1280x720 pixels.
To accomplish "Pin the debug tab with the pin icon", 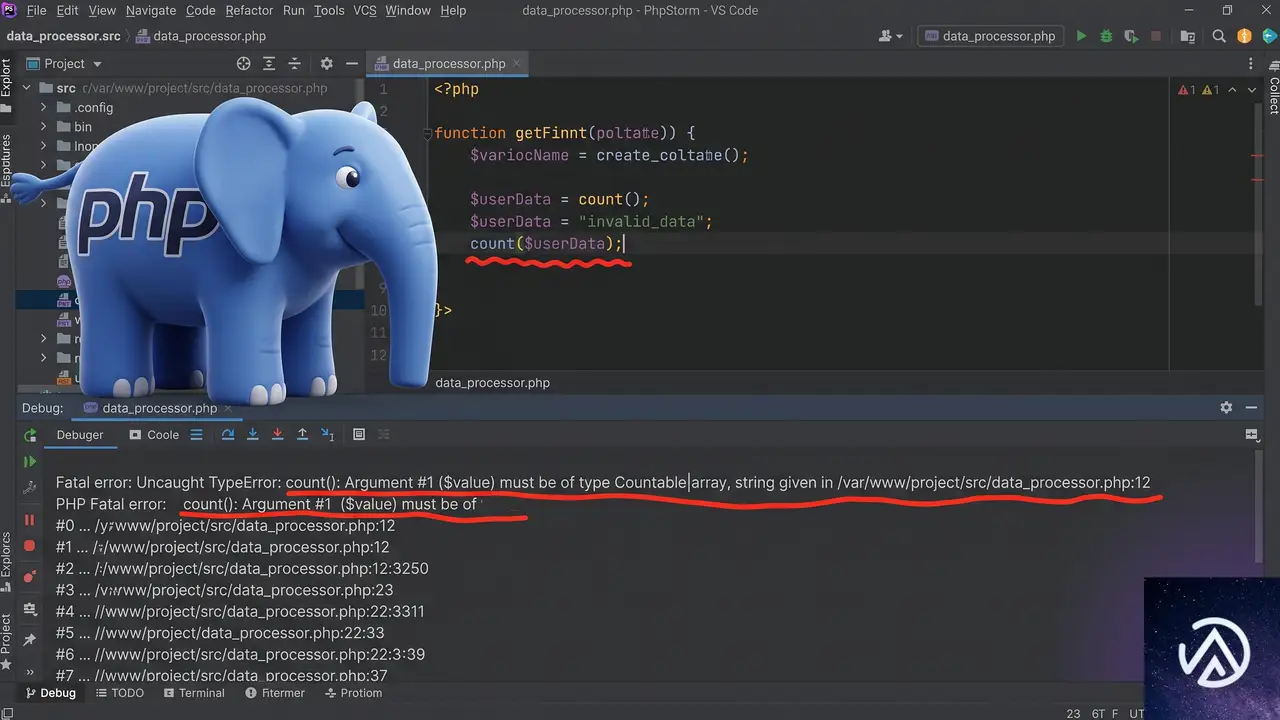I will (30, 639).
